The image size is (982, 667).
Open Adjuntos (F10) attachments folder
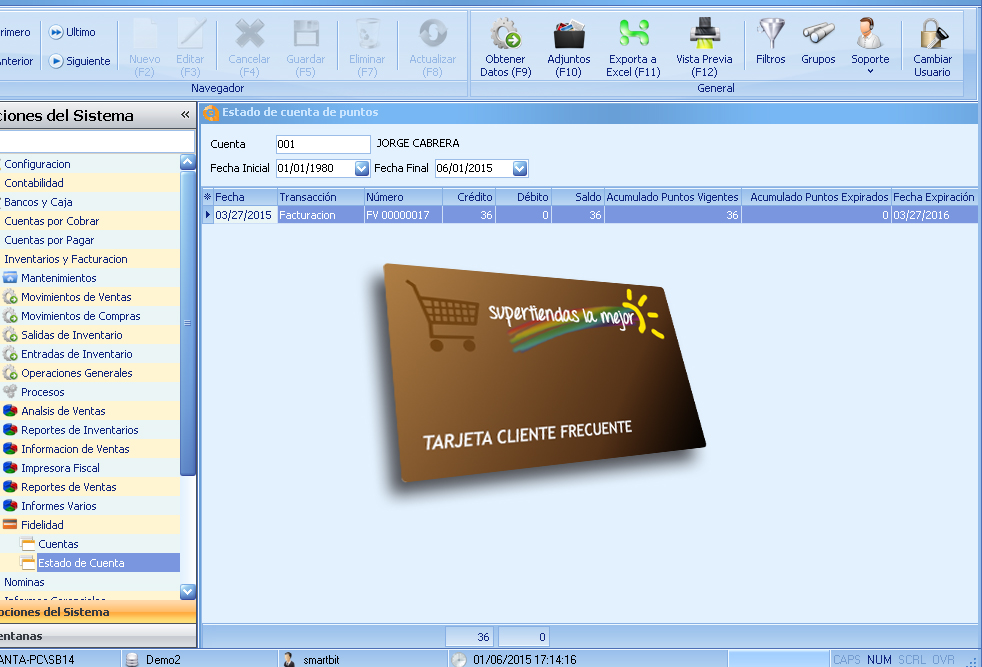[570, 37]
